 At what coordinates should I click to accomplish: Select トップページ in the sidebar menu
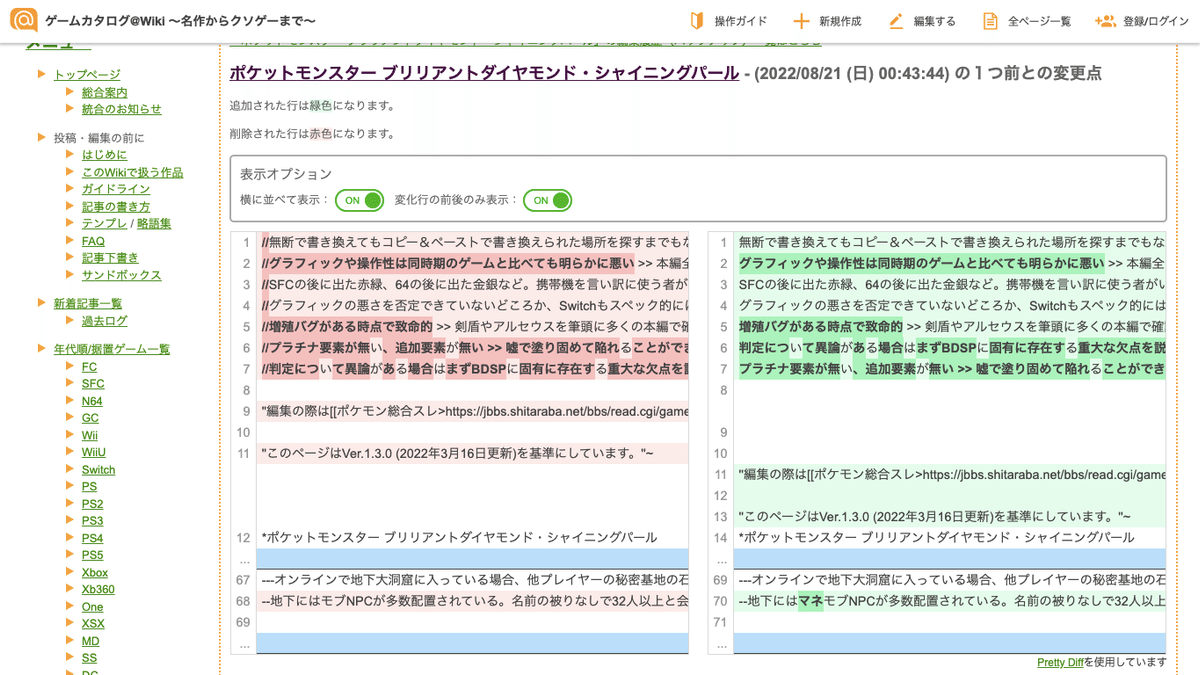[x=88, y=74]
